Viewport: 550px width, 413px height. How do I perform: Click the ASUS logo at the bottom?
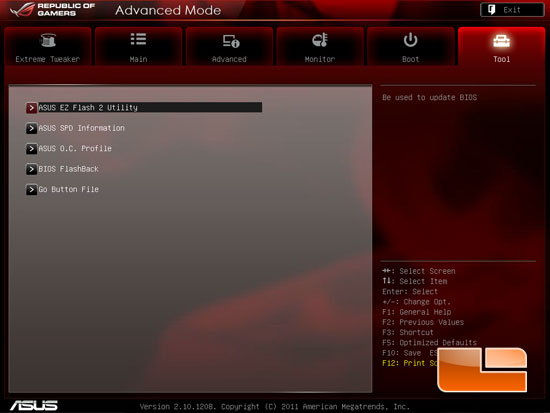tap(34, 405)
